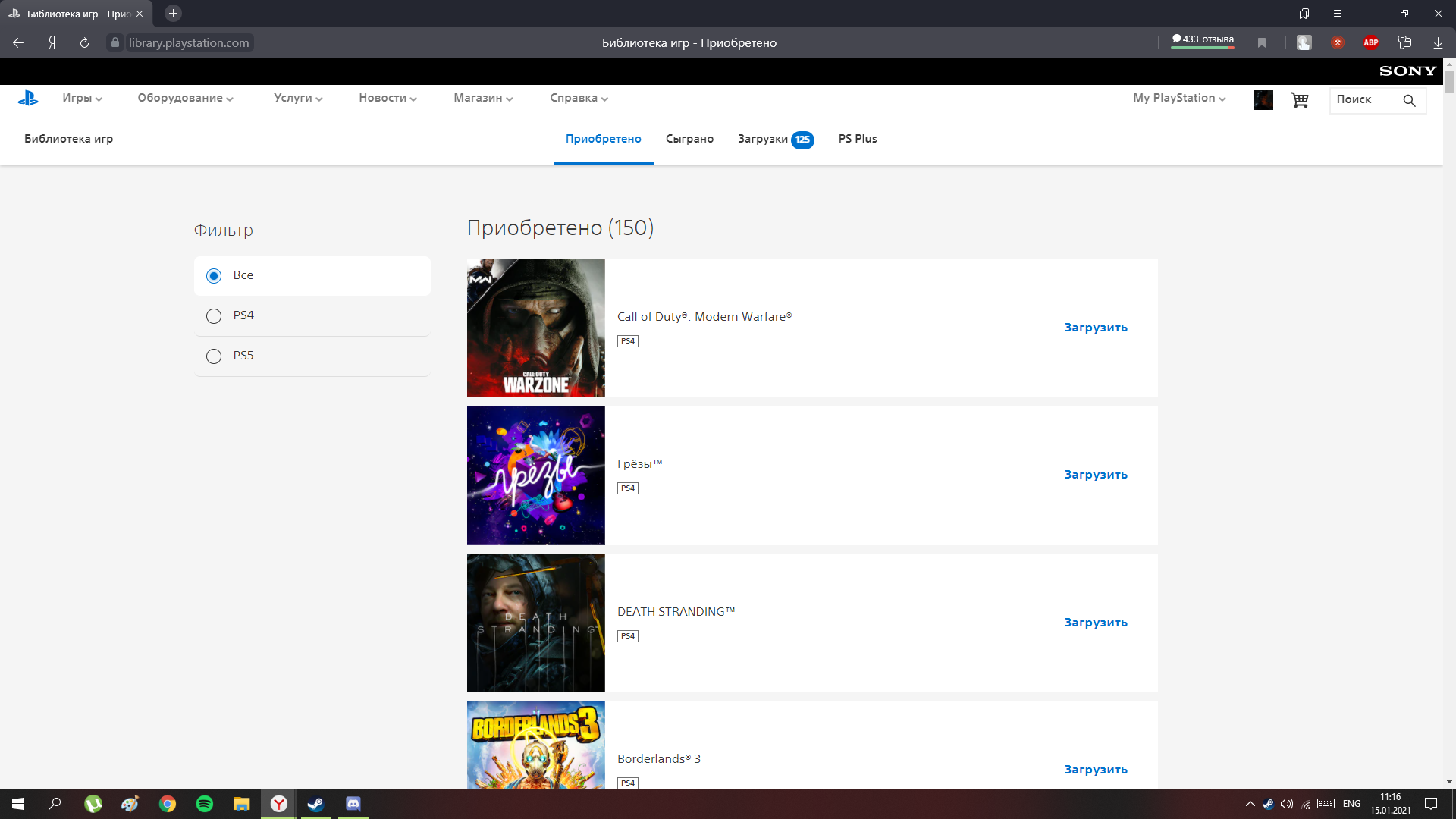Open Steam from the taskbar
Screen dimensions: 1456x819
(315, 804)
